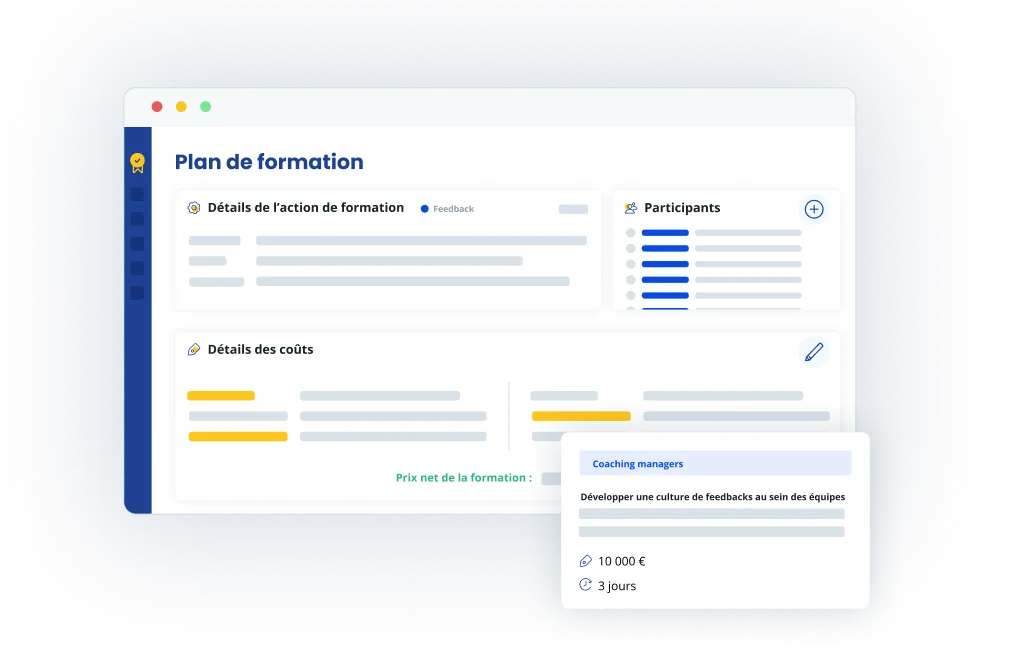
Task: Click the yellow window minimize dot
Action: pos(181,106)
